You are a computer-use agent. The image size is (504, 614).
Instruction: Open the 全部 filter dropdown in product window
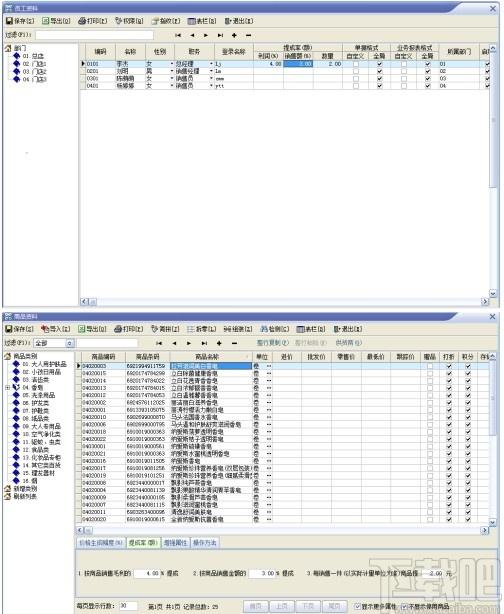[x=69, y=343]
